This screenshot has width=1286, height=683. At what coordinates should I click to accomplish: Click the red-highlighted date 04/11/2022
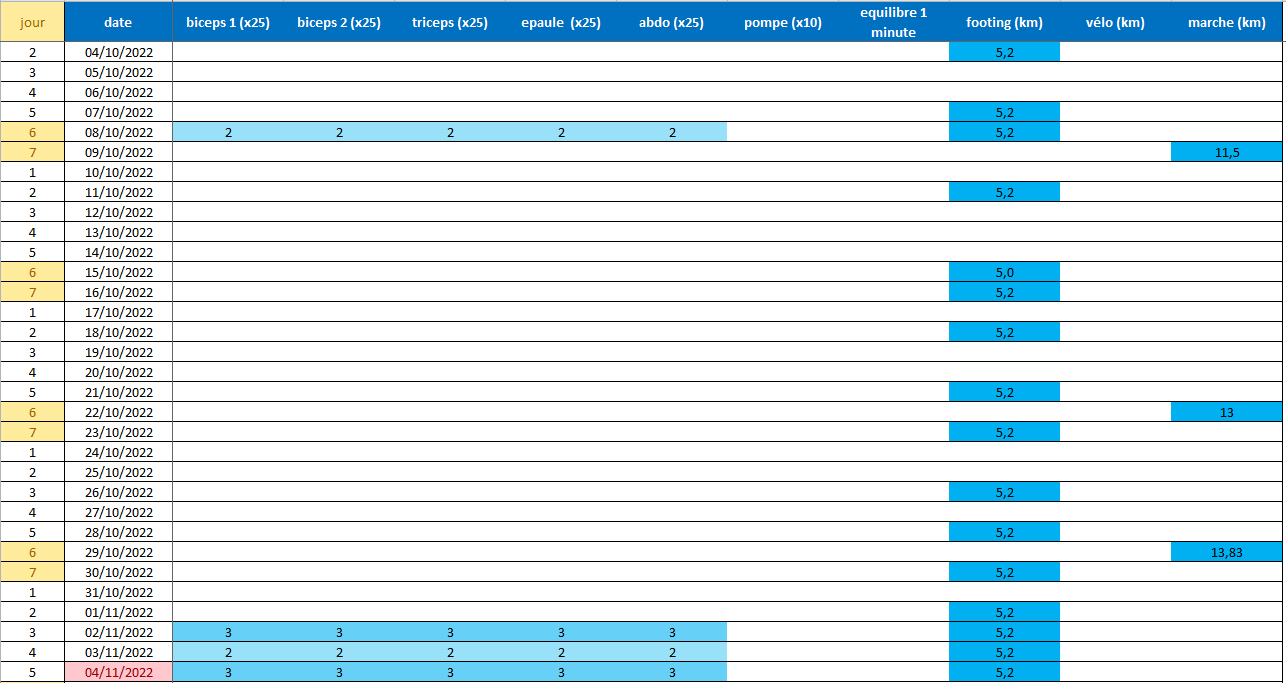(x=118, y=672)
